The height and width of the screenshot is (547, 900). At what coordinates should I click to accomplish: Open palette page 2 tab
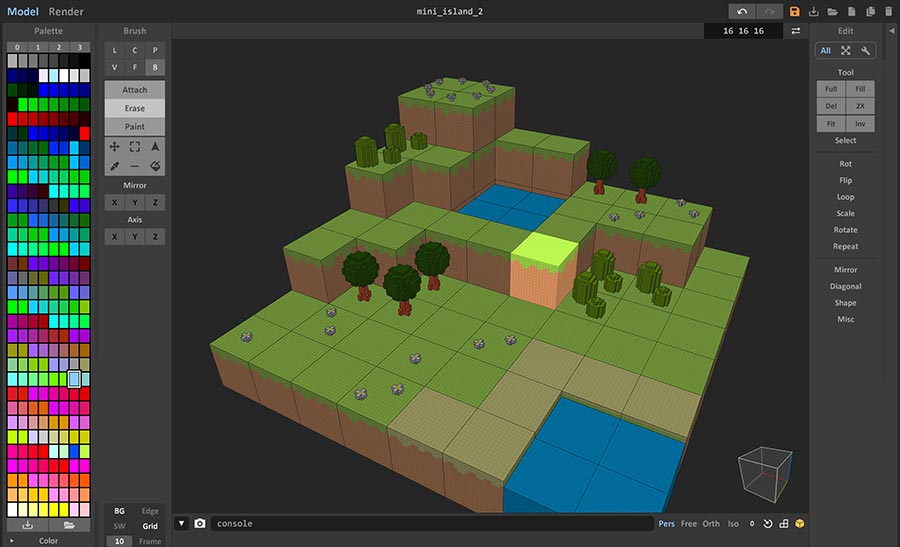tap(58, 47)
